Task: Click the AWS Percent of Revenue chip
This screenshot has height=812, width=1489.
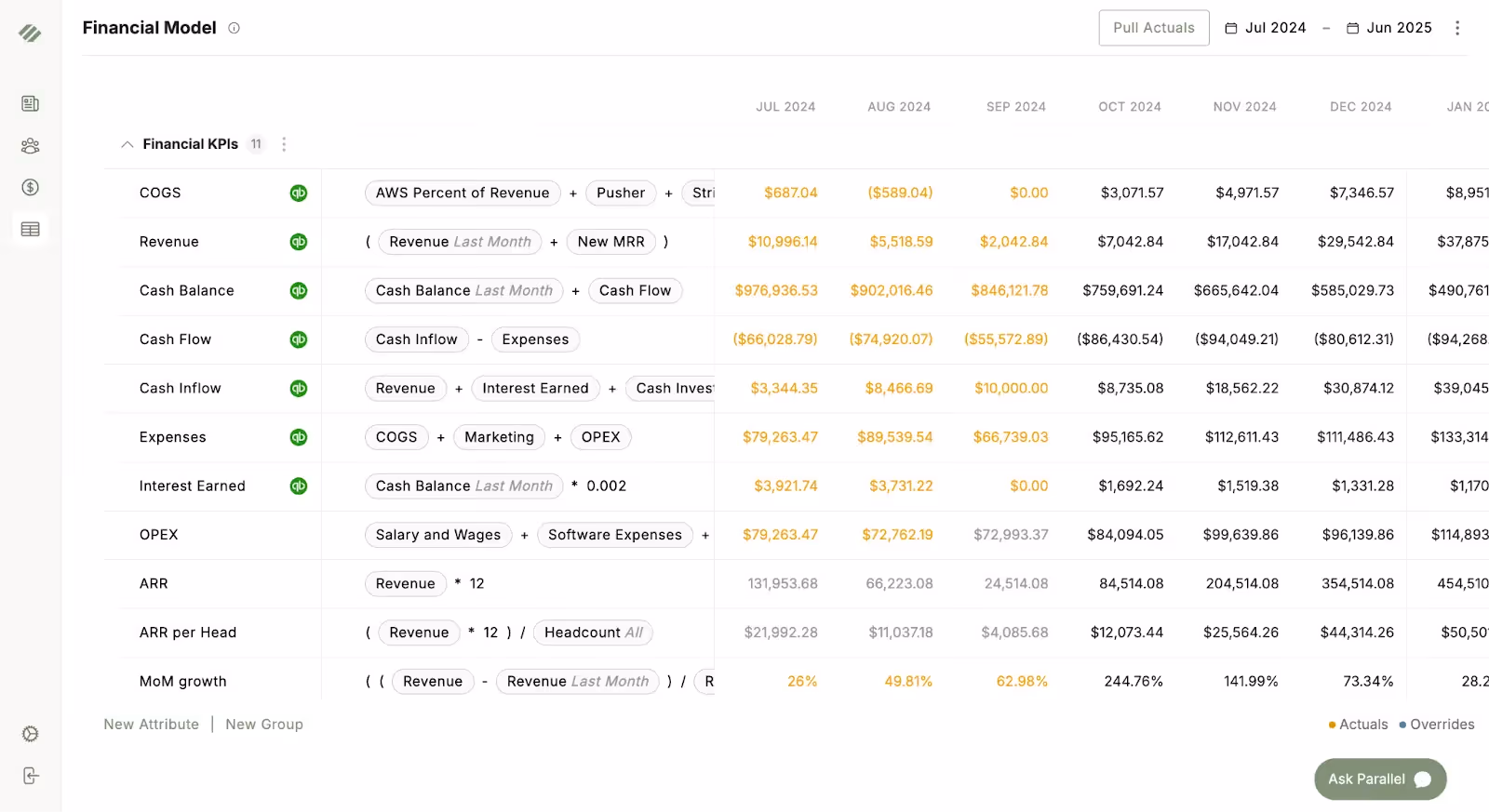Action: click(463, 193)
